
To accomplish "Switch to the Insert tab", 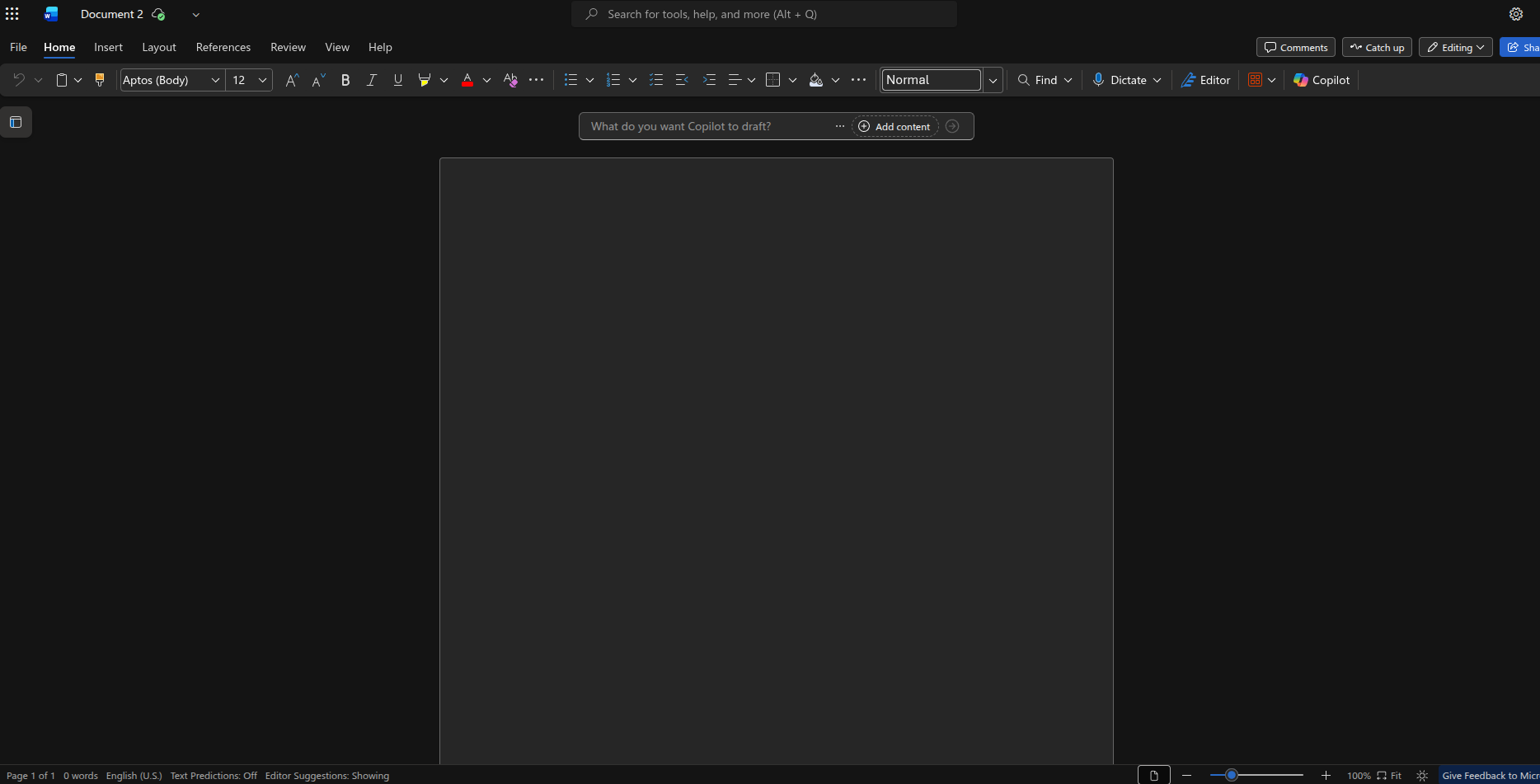I will [x=108, y=47].
